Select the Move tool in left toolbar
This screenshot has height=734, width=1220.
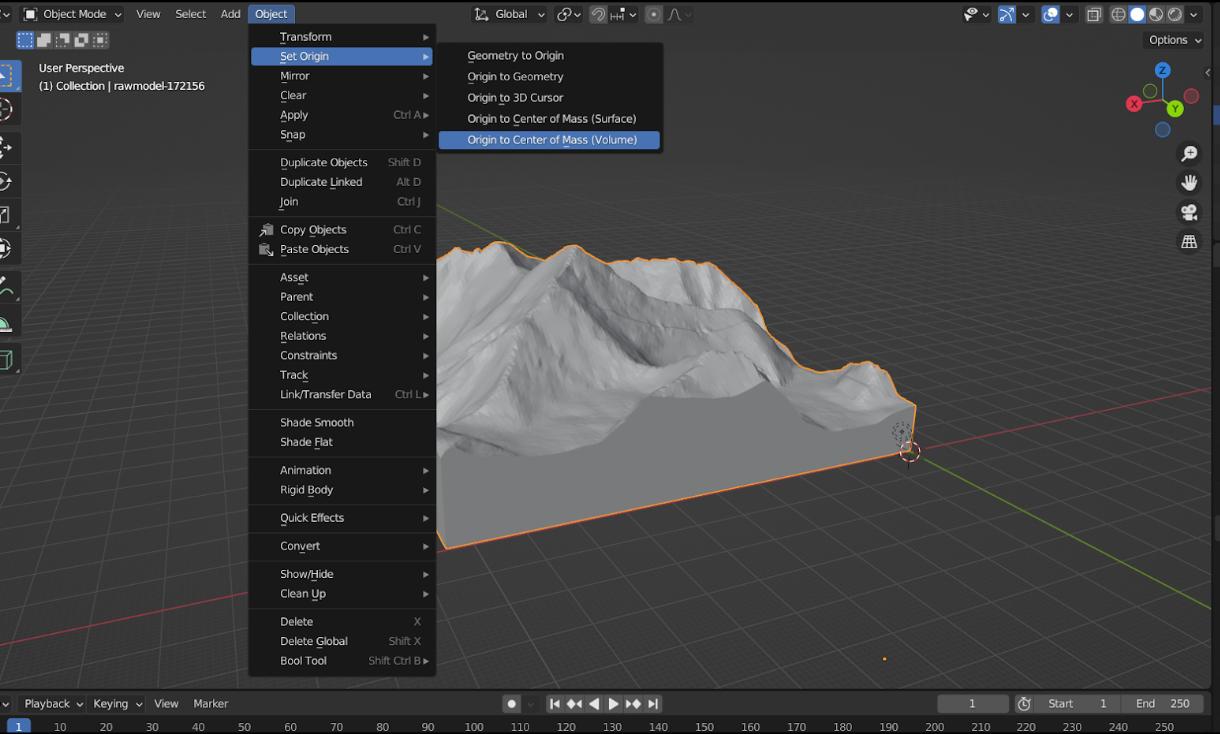[6, 147]
